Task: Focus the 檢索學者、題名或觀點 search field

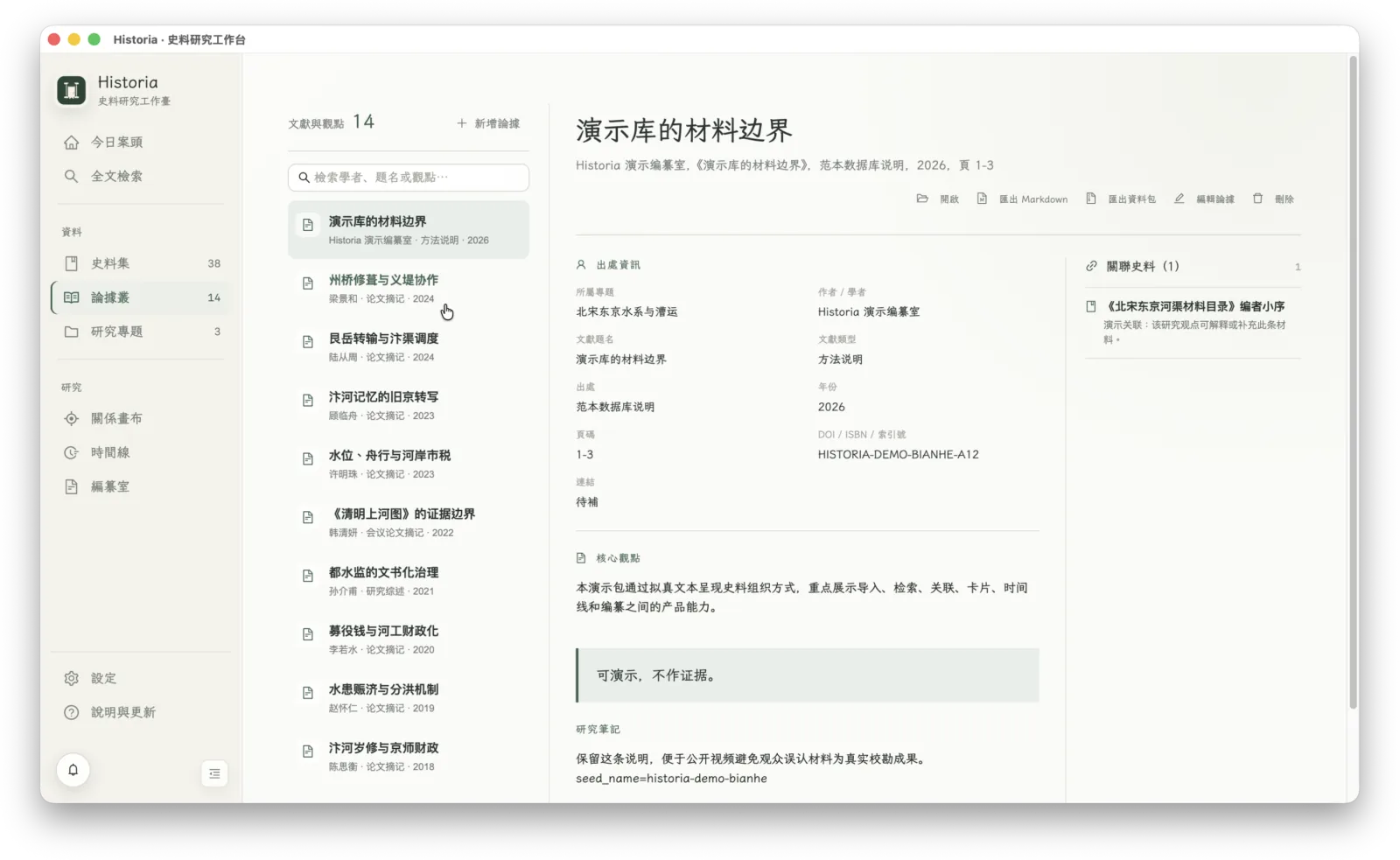Action: tap(409, 177)
